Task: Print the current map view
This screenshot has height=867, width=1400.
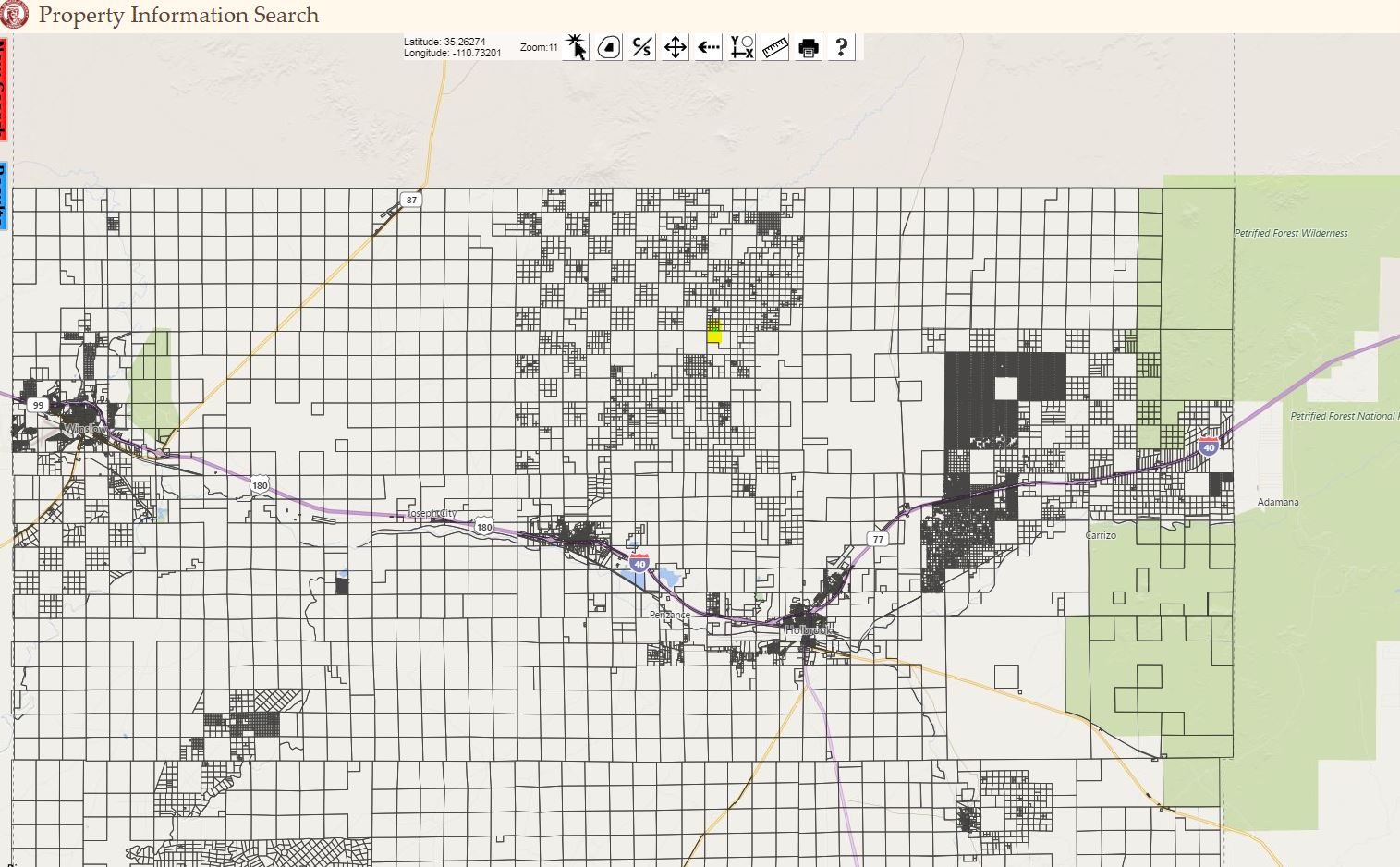Action: coord(809,47)
